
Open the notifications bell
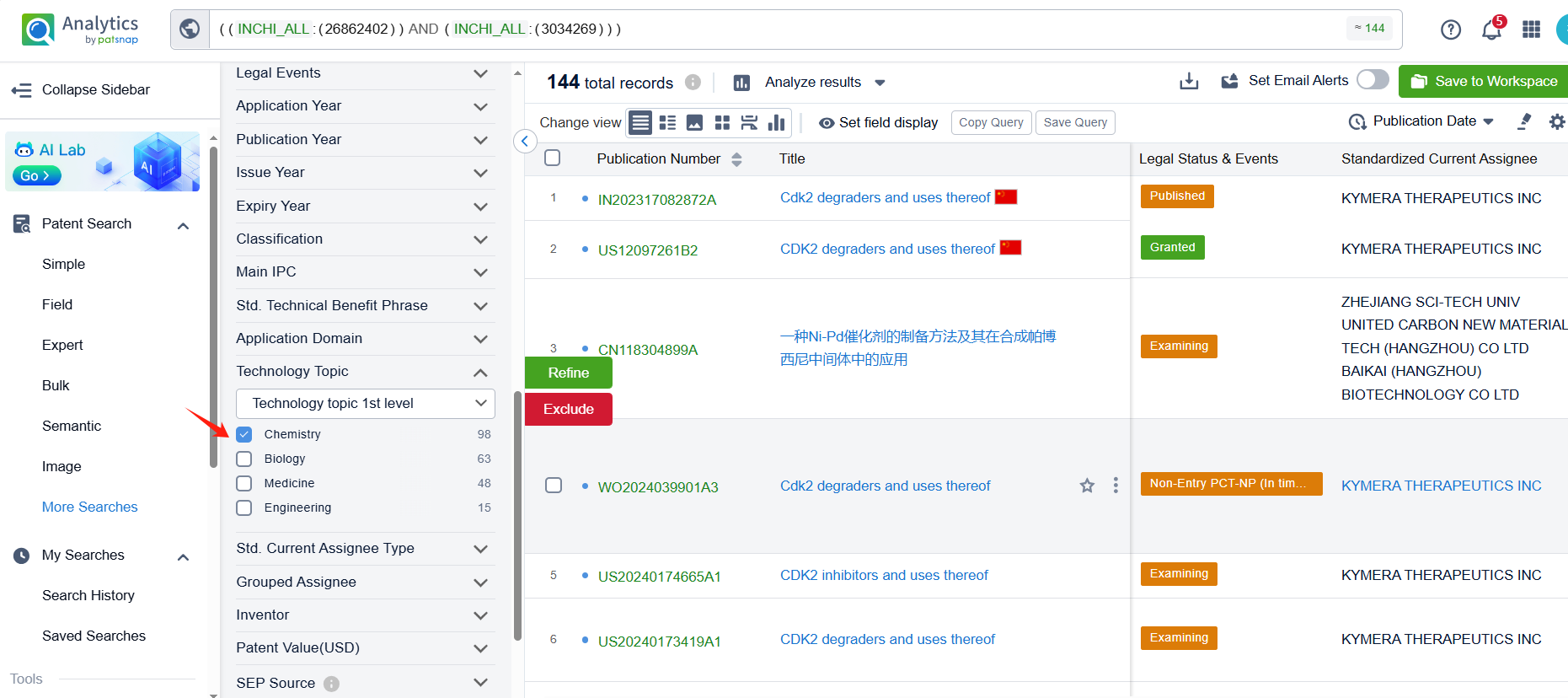point(1491,30)
